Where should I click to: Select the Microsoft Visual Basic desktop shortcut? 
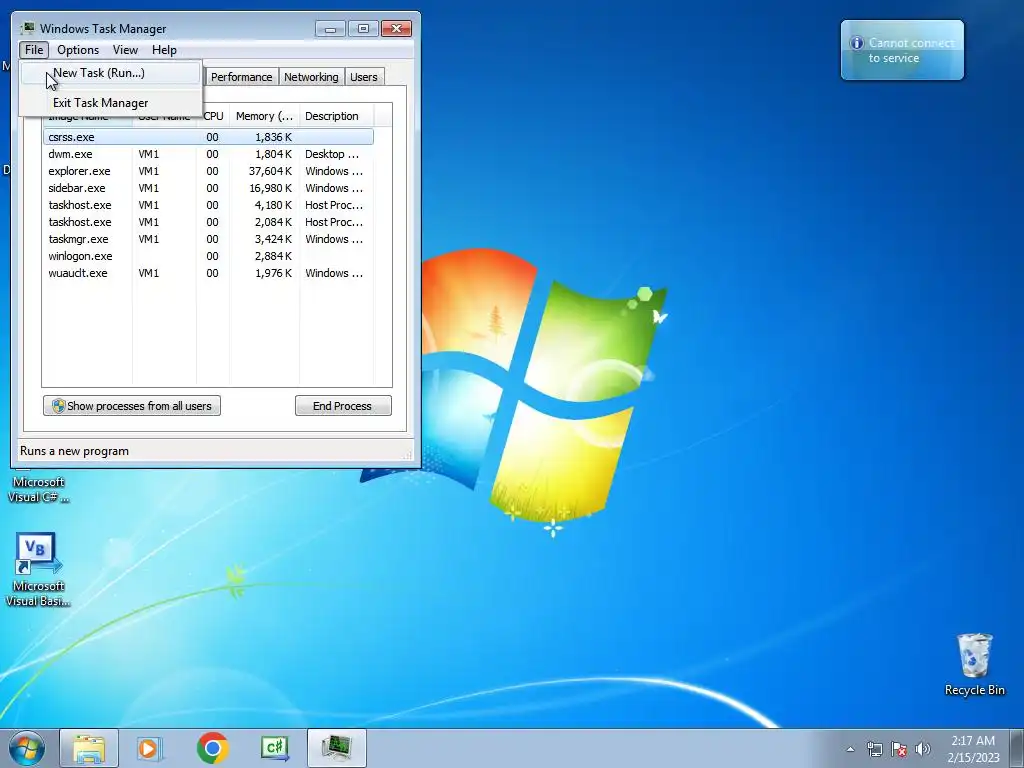click(x=37, y=569)
